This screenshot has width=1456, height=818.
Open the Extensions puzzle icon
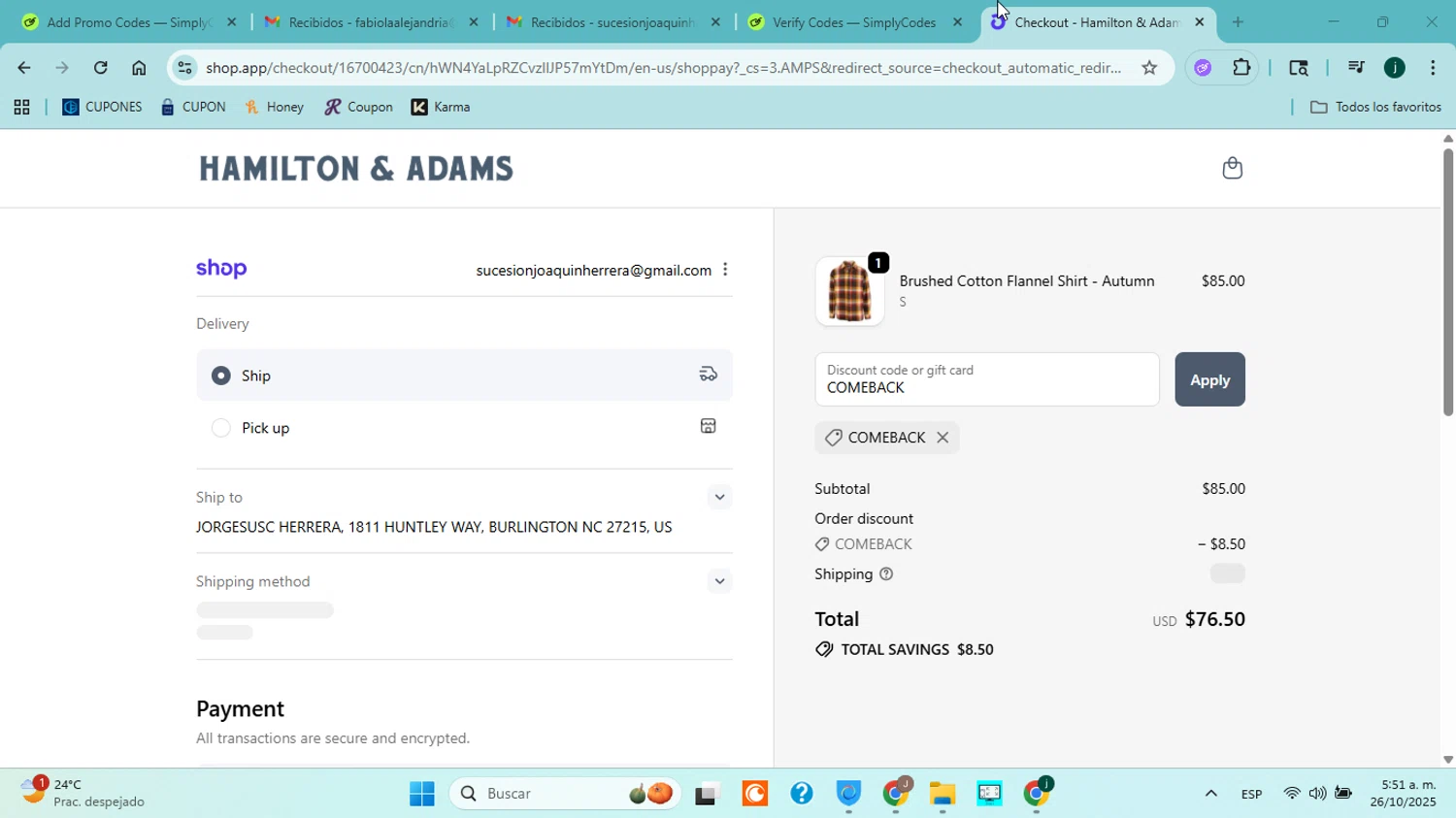pyautogui.click(x=1241, y=68)
